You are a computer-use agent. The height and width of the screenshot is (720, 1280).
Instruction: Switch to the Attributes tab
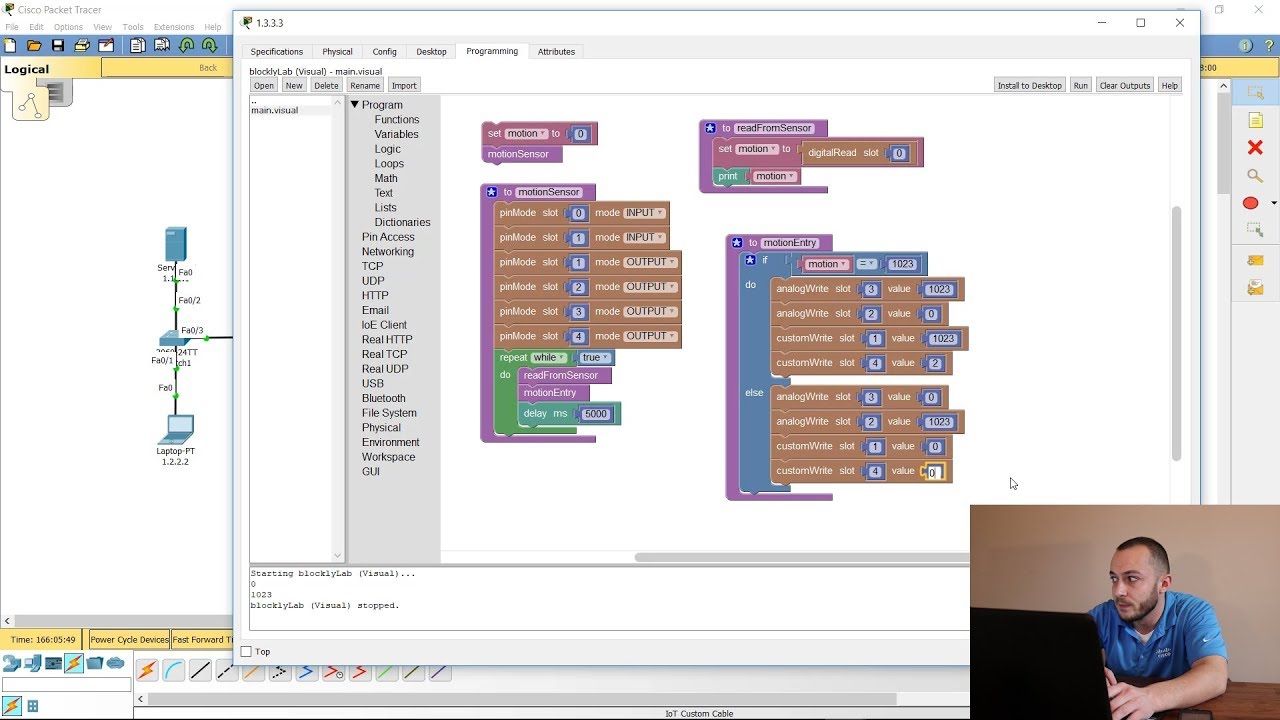point(556,51)
